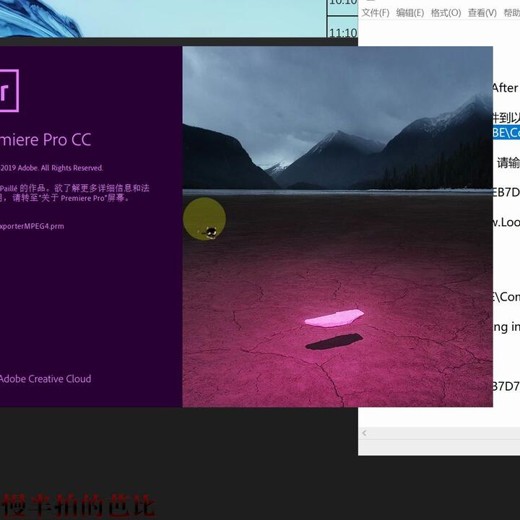The width and height of the screenshot is (520, 520).
Task: Click the "Adobe Creative Cloud" label
Action: [45, 379]
